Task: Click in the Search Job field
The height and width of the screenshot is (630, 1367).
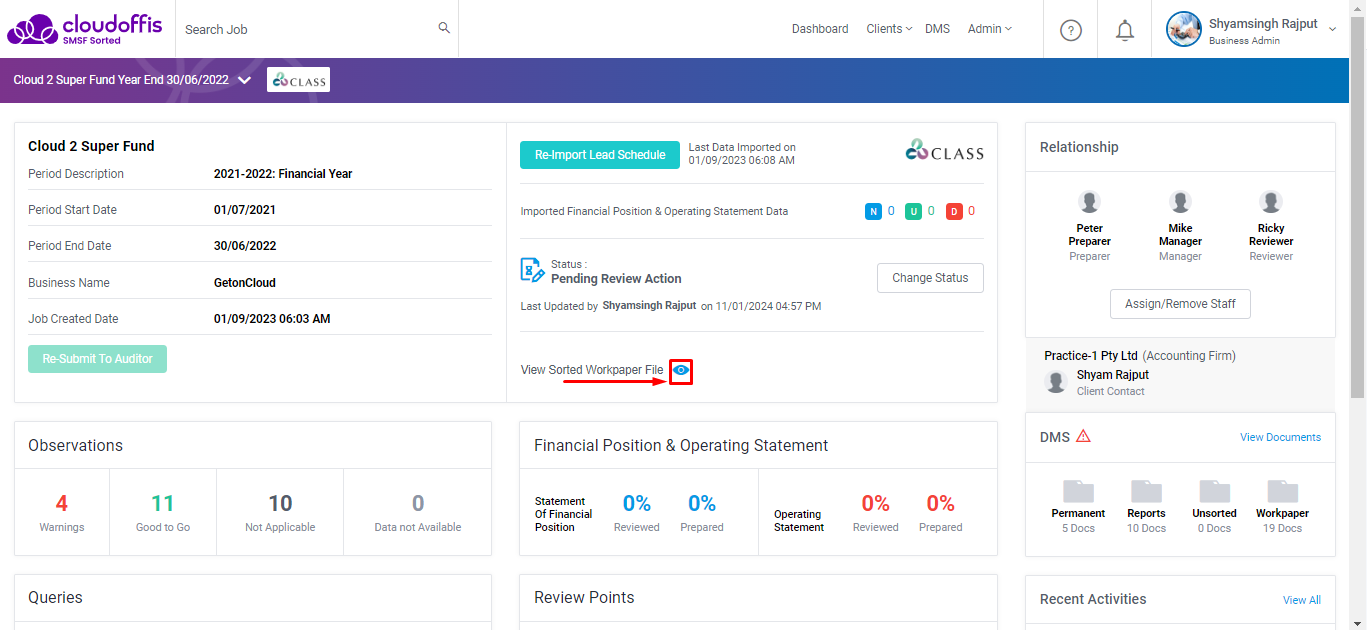Action: 305,29
